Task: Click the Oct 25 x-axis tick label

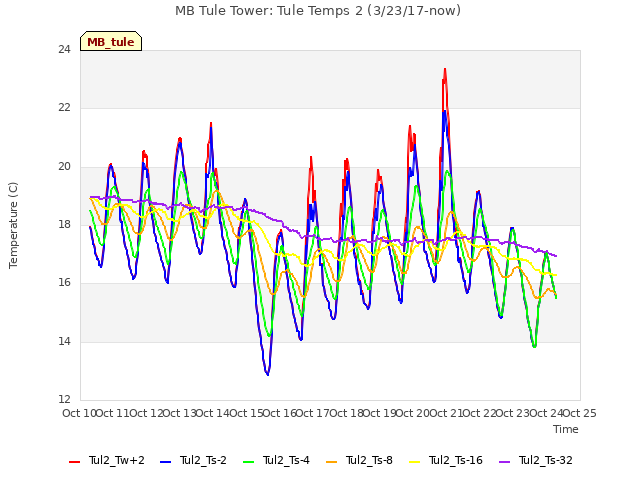Action: 580,413
